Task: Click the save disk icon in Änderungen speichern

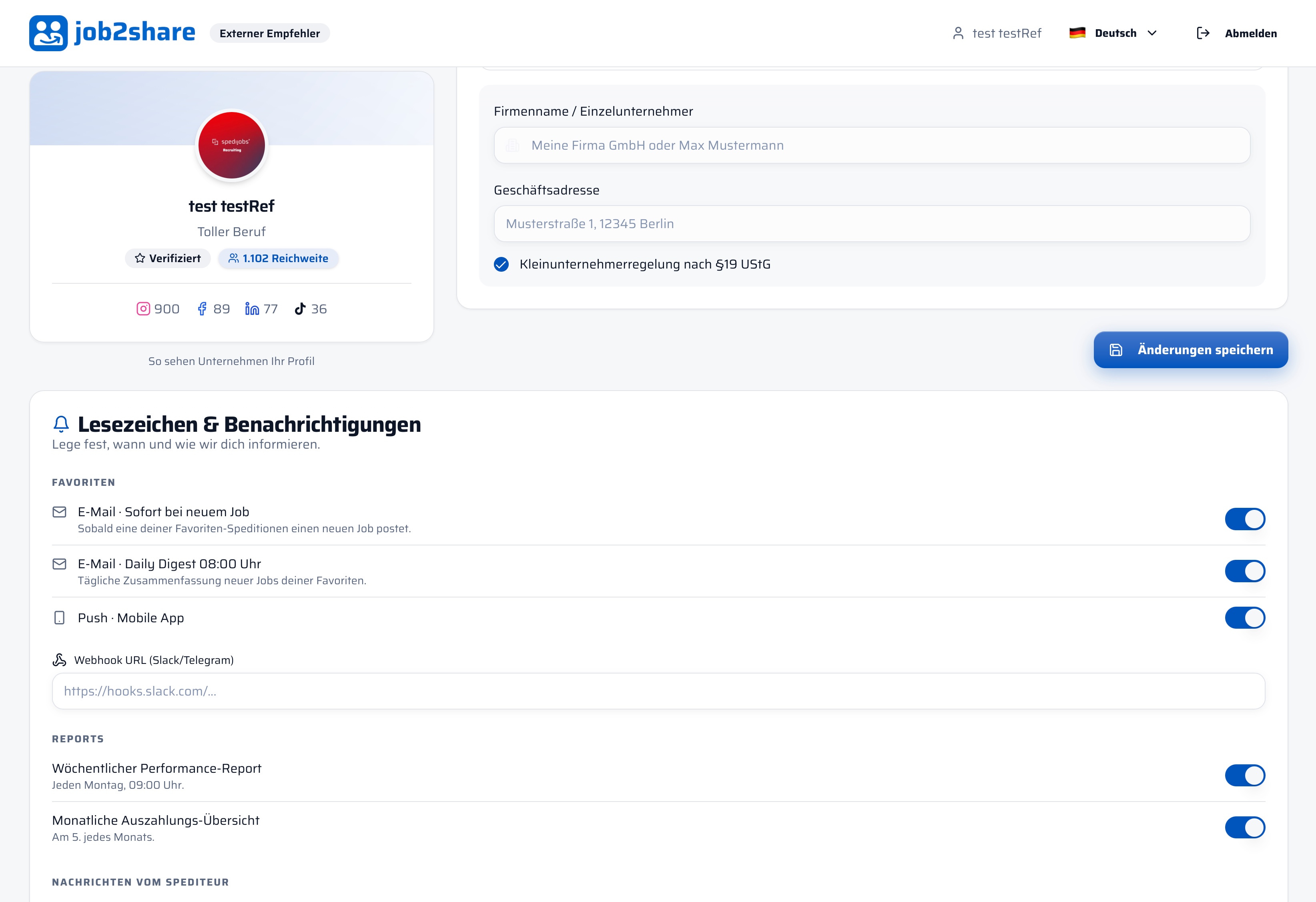Action: click(x=1115, y=350)
